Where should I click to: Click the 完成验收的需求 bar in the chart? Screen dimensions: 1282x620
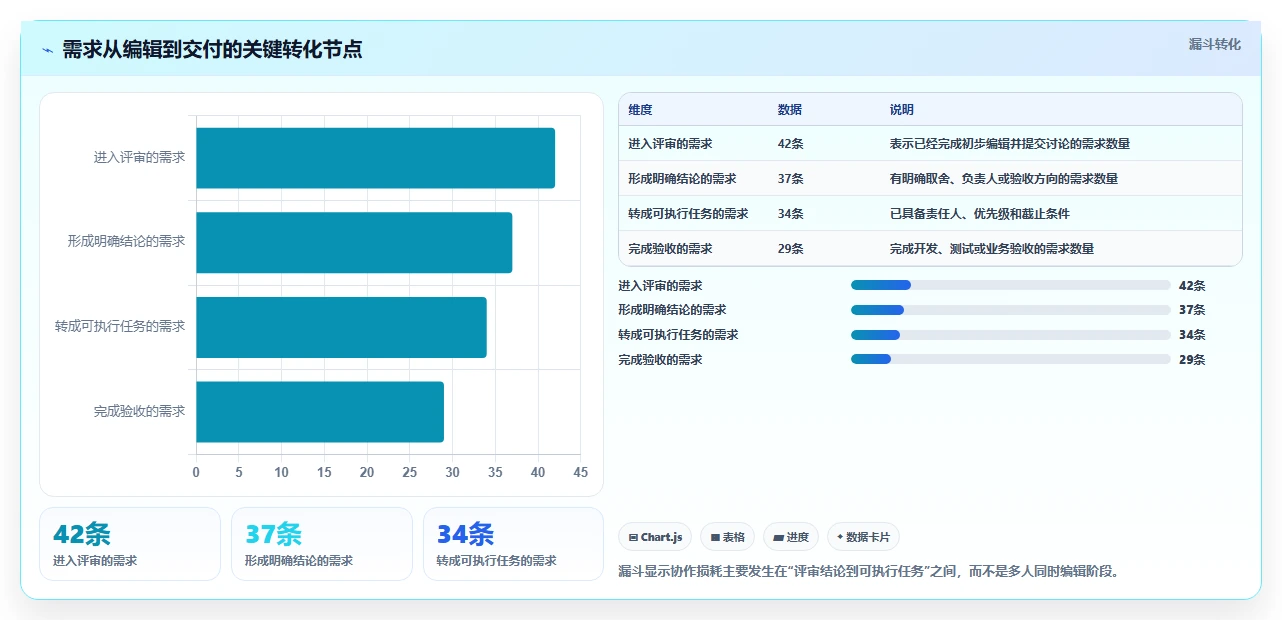[320, 411]
